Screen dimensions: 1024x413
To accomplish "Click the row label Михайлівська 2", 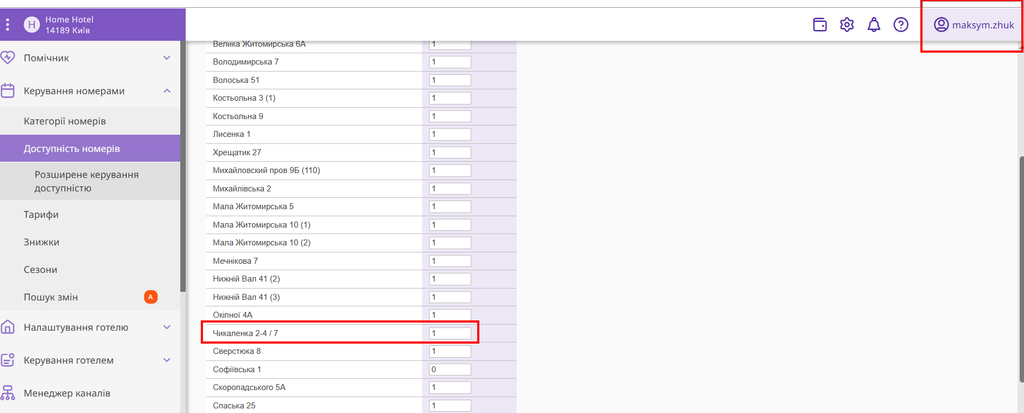I will coord(242,188).
